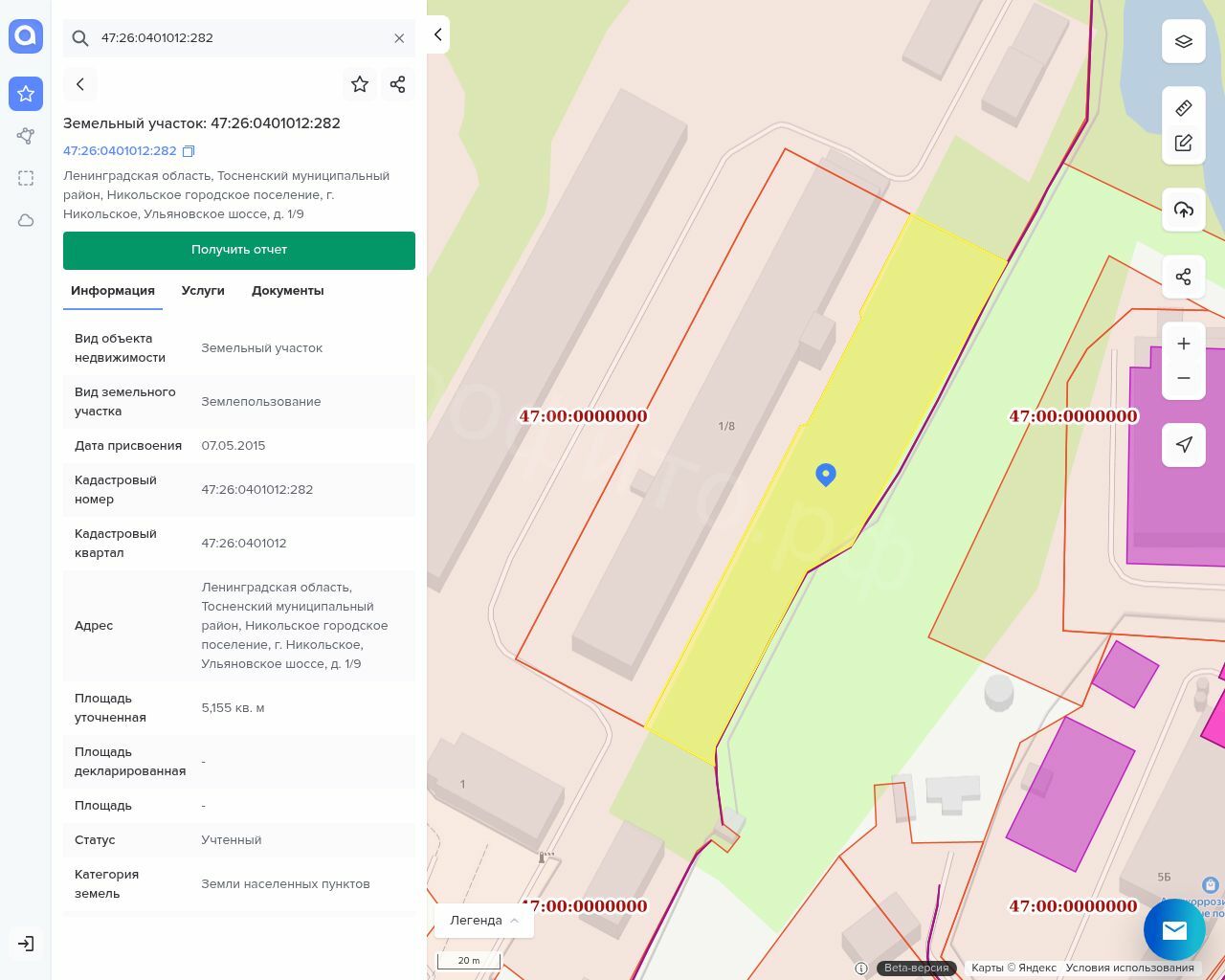Share the parcel from info panel
The height and width of the screenshot is (980, 1225).
tap(398, 84)
